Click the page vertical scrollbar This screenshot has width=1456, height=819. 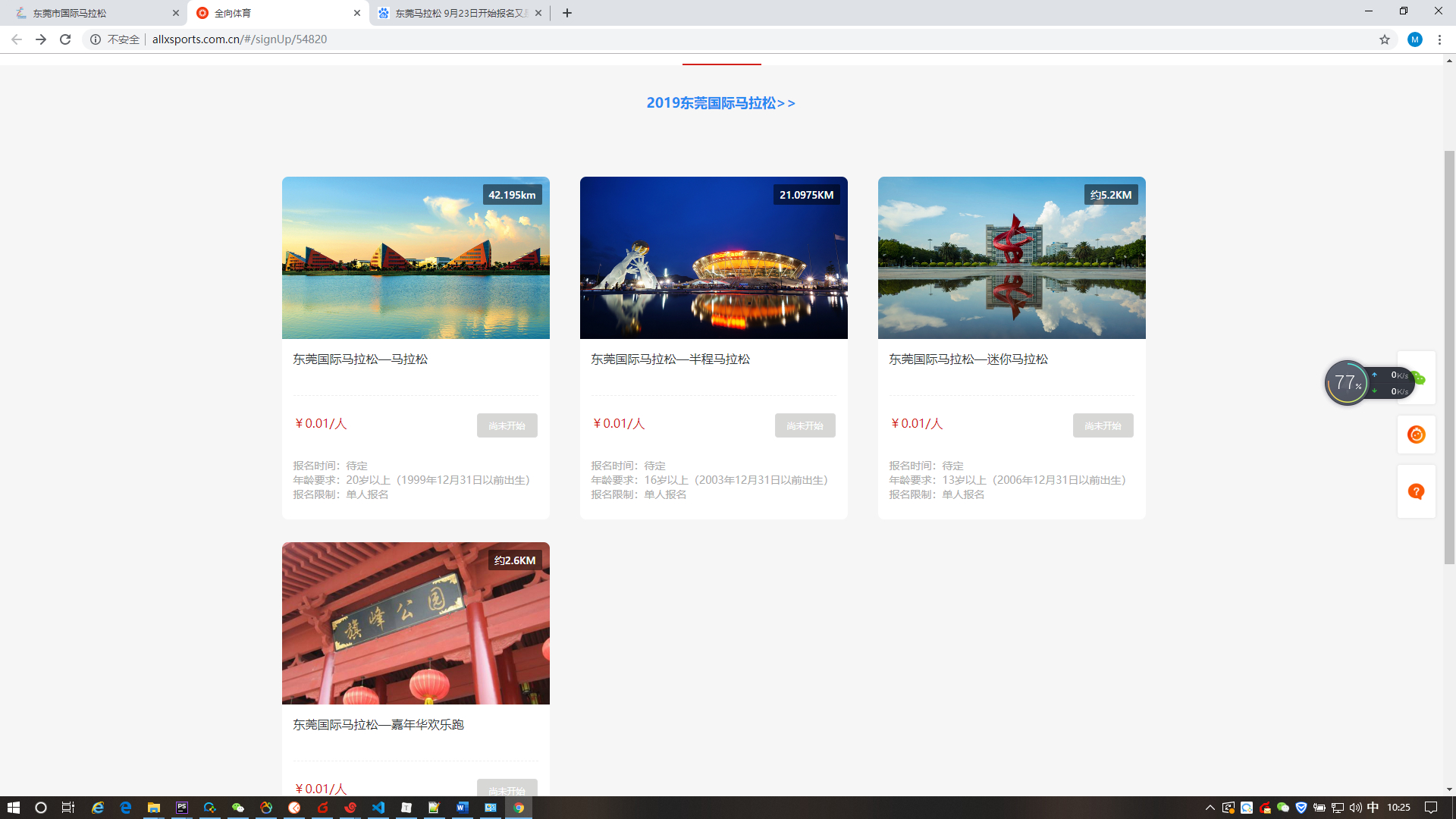pyautogui.click(x=1449, y=356)
